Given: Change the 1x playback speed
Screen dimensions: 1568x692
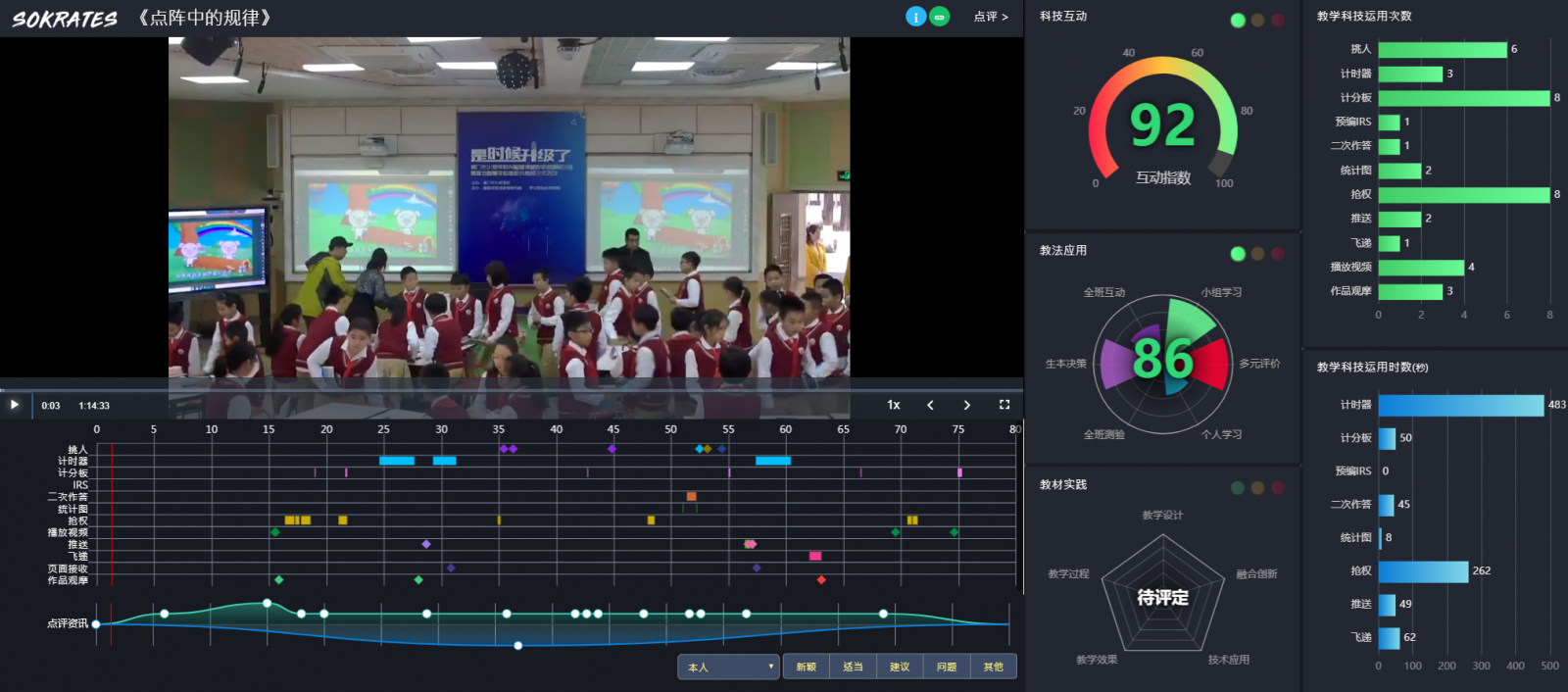Looking at the screenshot, I should pyautogui.click(x=894, y=405).
